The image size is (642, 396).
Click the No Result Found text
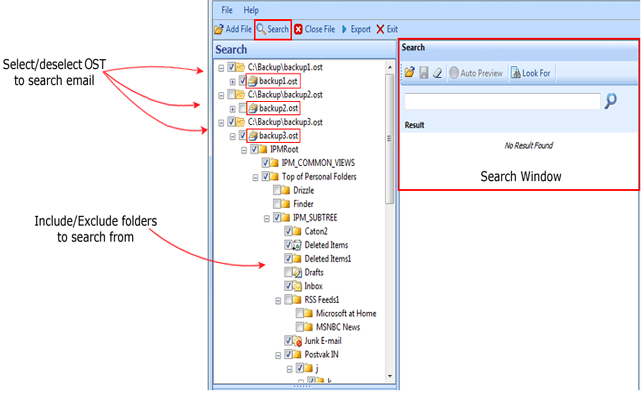click(x=529, y=145)
